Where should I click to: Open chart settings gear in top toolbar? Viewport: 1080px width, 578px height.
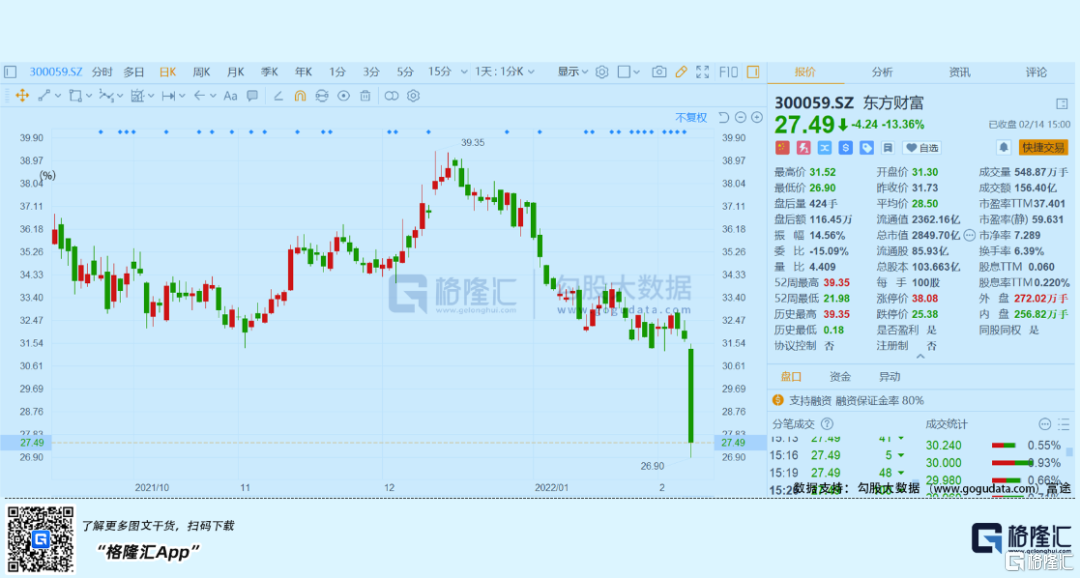pyautogui.click(x=602, y=72)
